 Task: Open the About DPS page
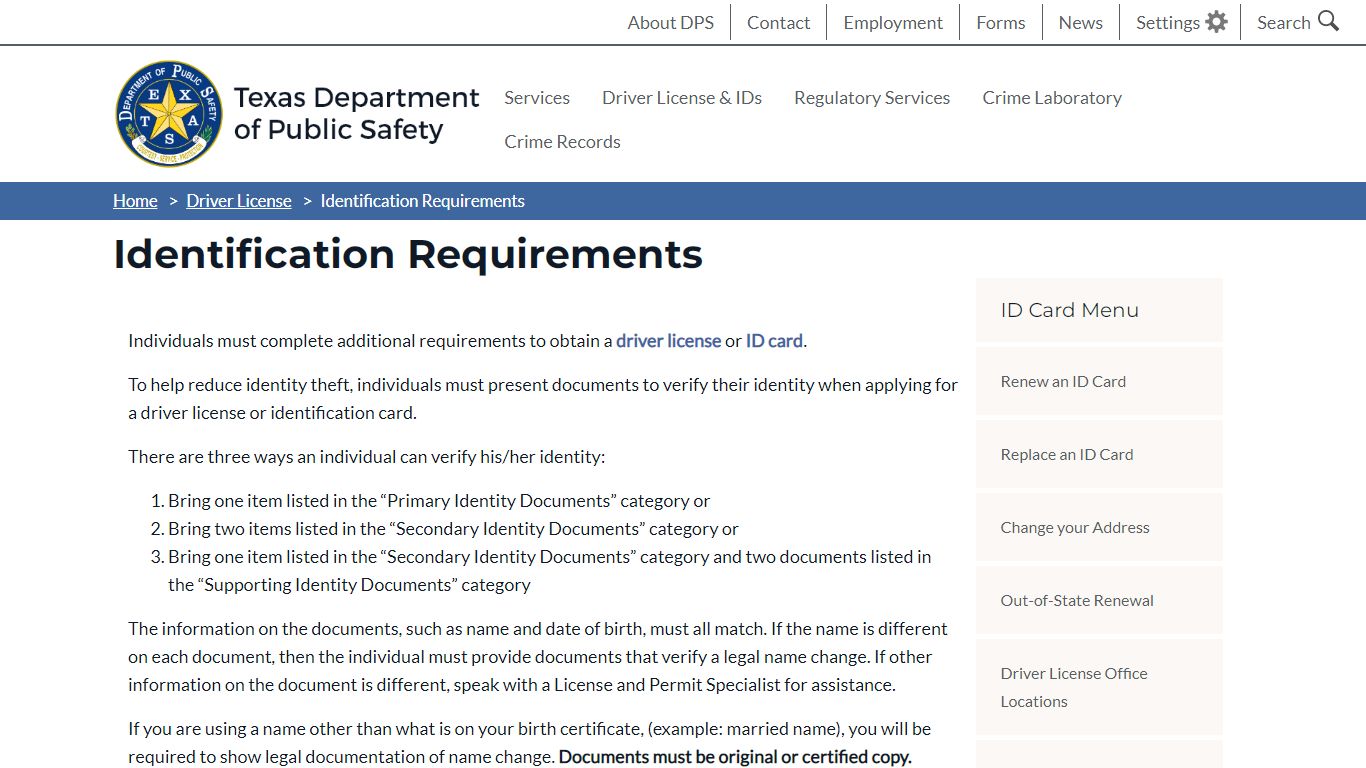click(670, 22)
